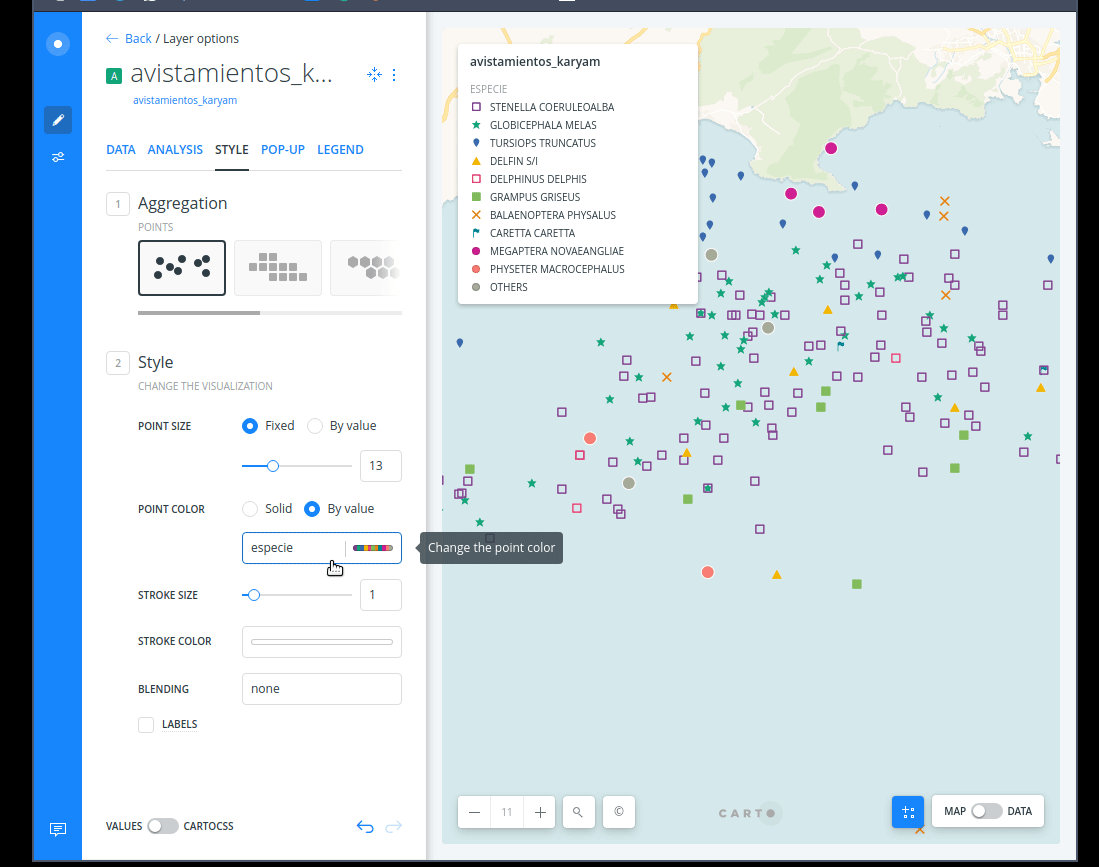Switch to the POP-UP tab
The image size is (1099, 867).
point(282,149)
